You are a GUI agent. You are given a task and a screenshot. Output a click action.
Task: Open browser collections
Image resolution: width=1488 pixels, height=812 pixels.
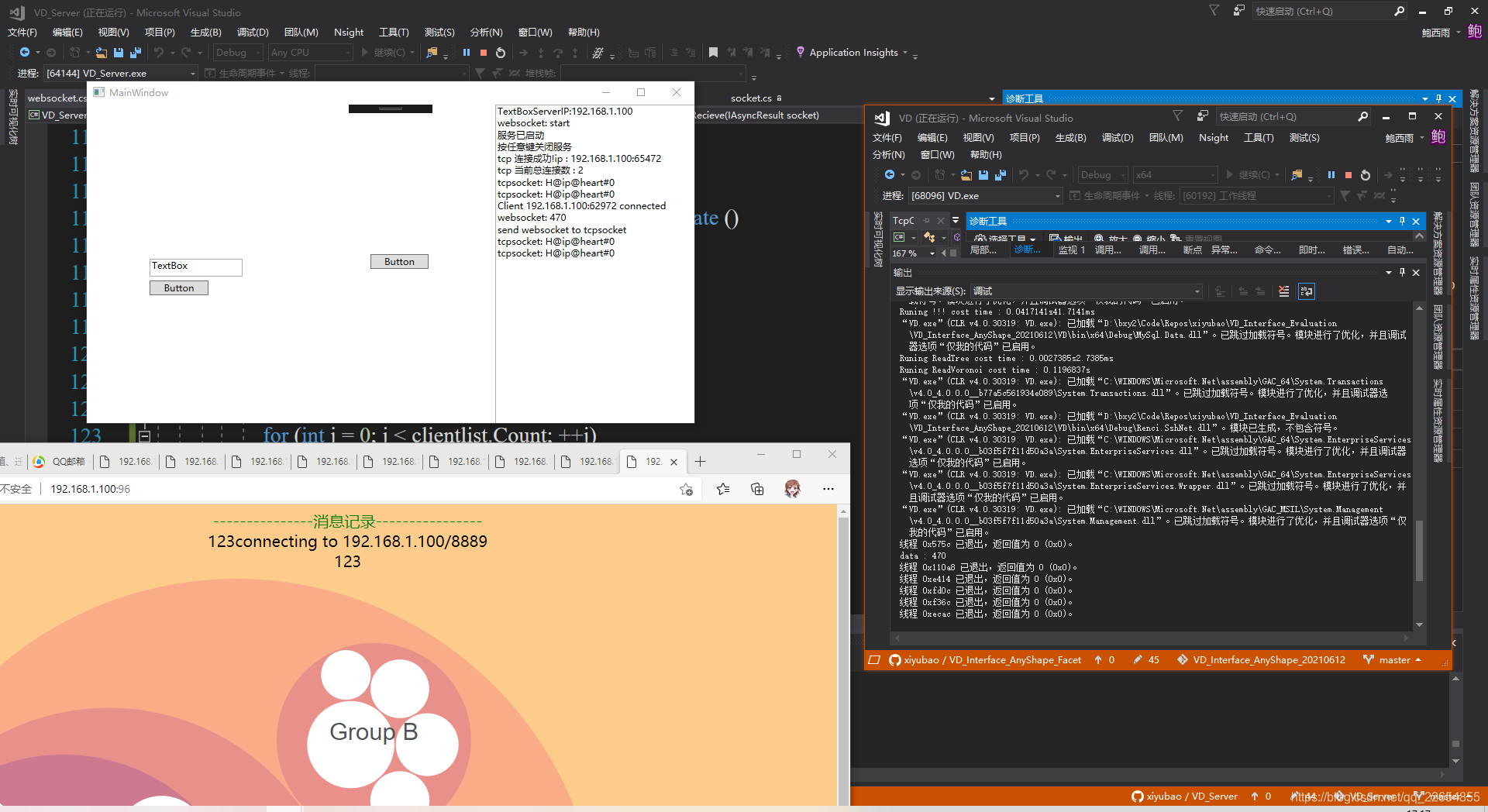coord(757,489)
